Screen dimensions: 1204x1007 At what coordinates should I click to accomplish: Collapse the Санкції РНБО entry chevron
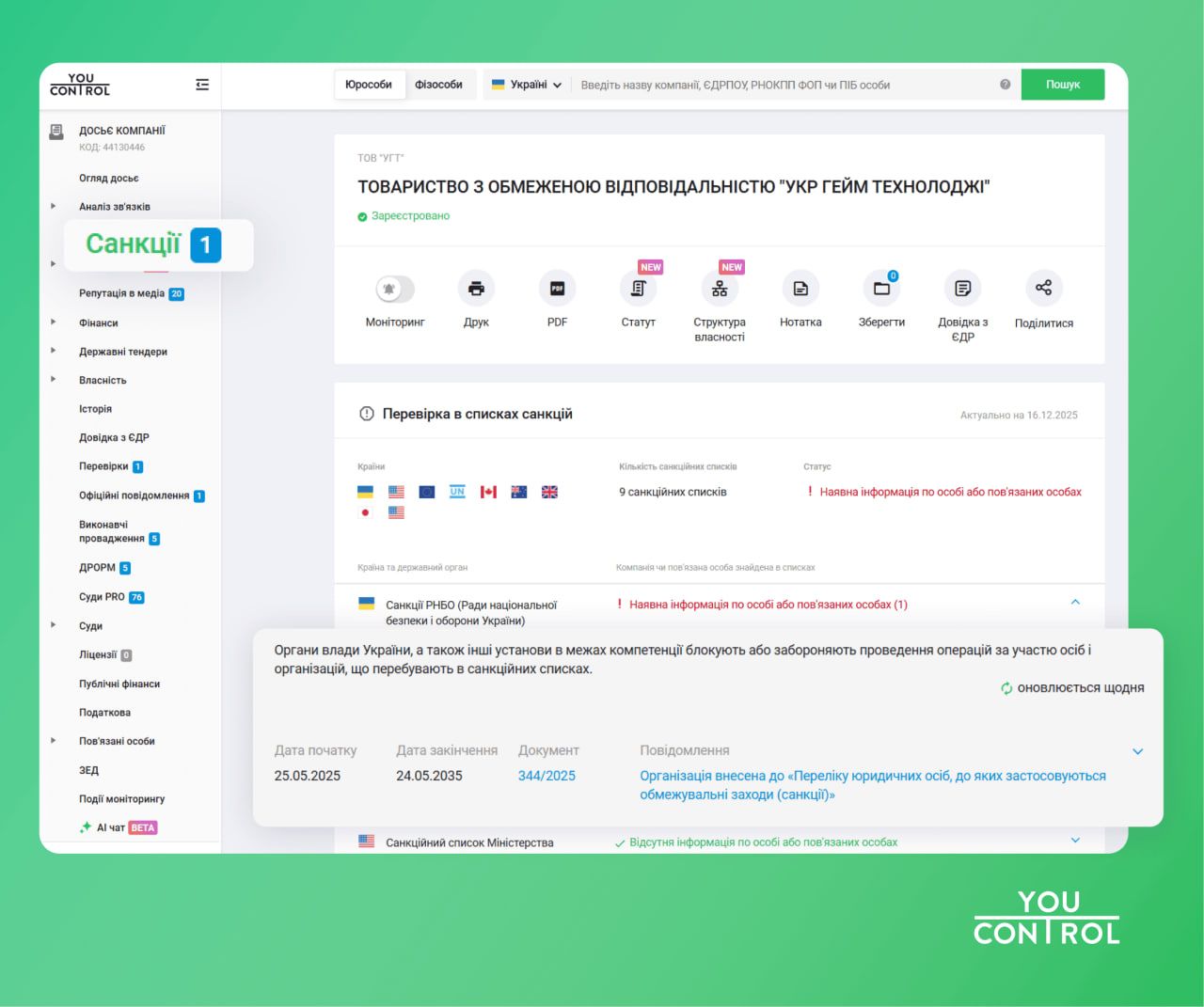pos(1075,602)
